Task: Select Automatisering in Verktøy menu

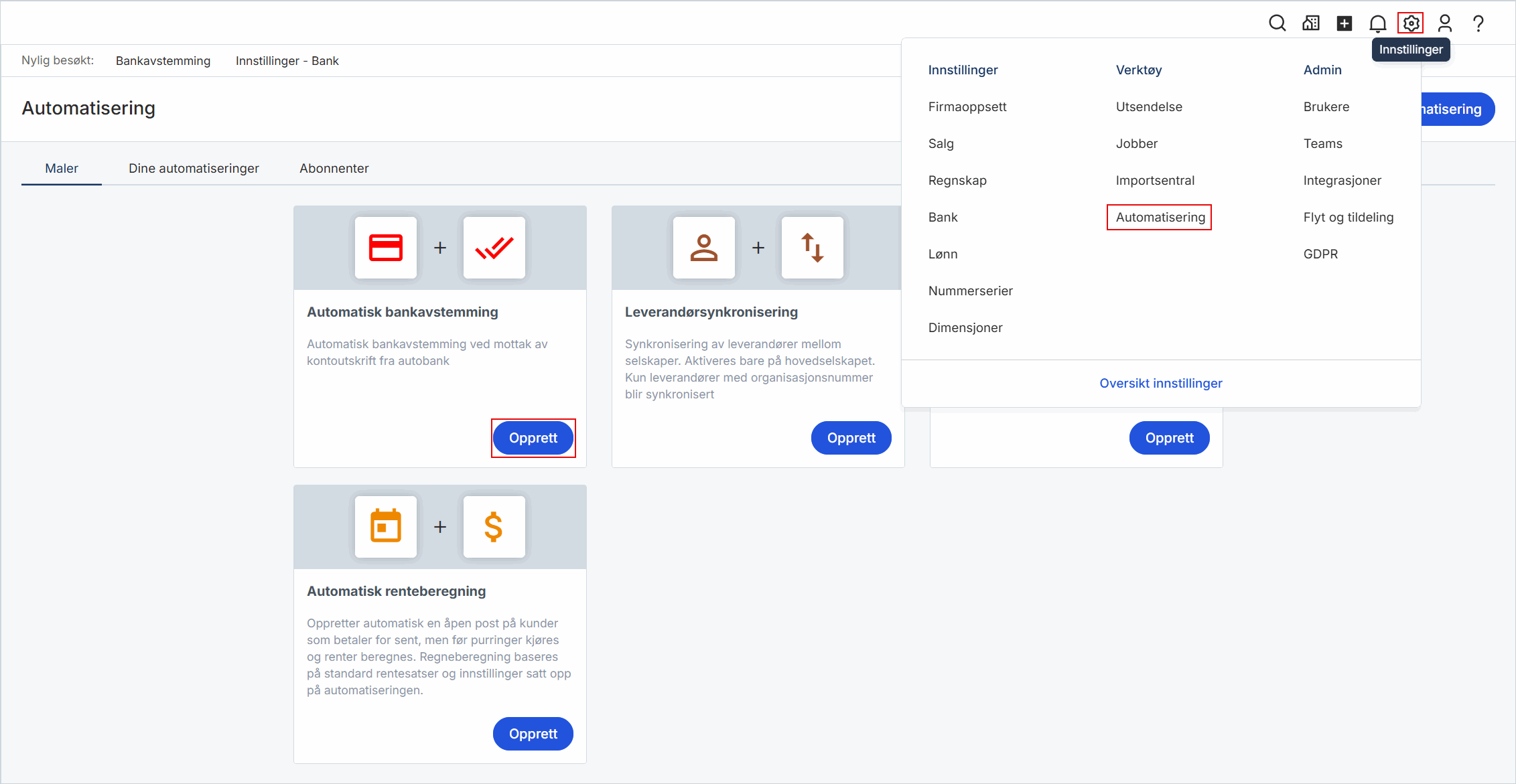Action: 1160,217
